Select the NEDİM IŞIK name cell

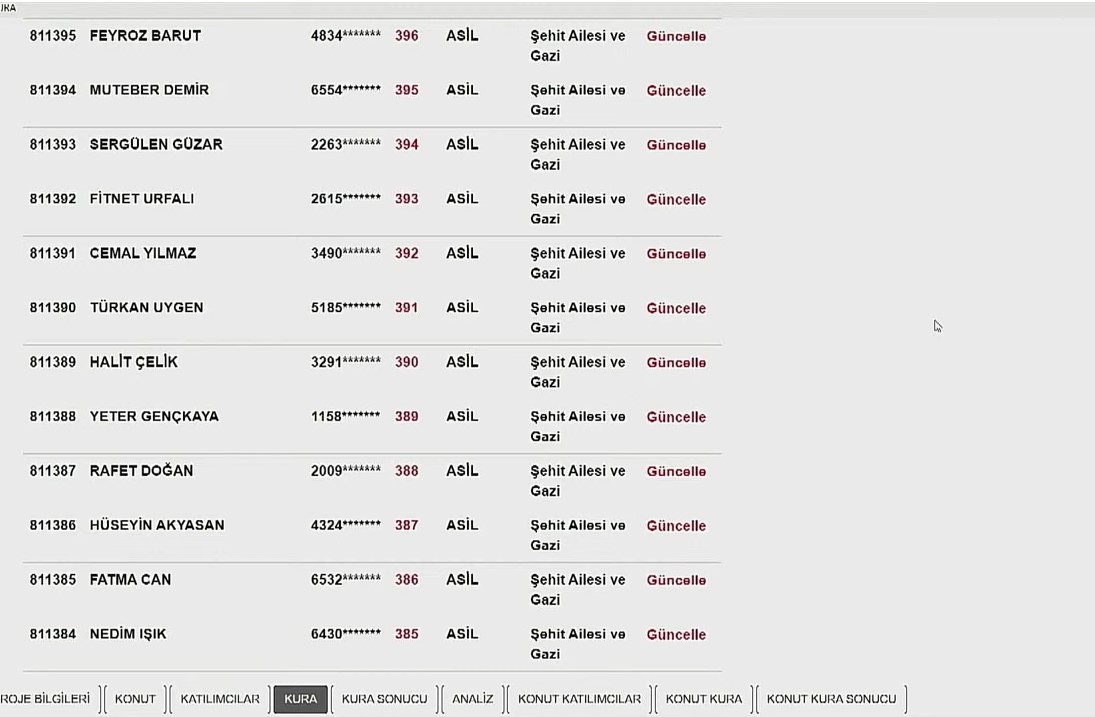tap(128, 634)
